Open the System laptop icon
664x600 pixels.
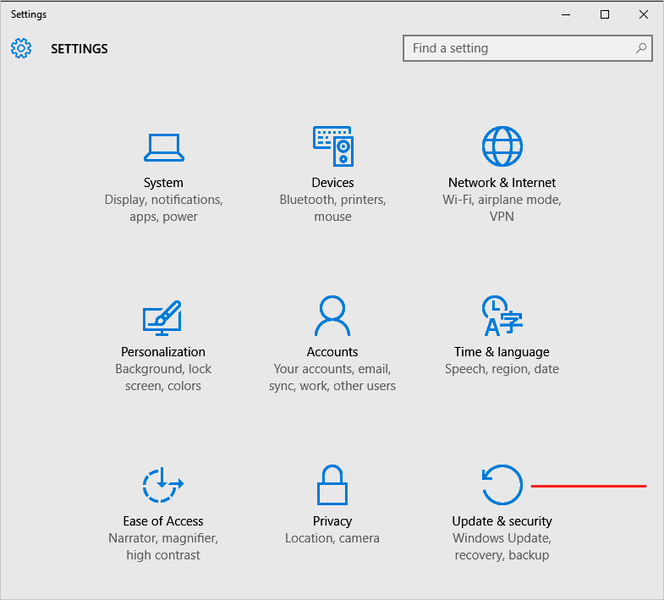[163, 148]
